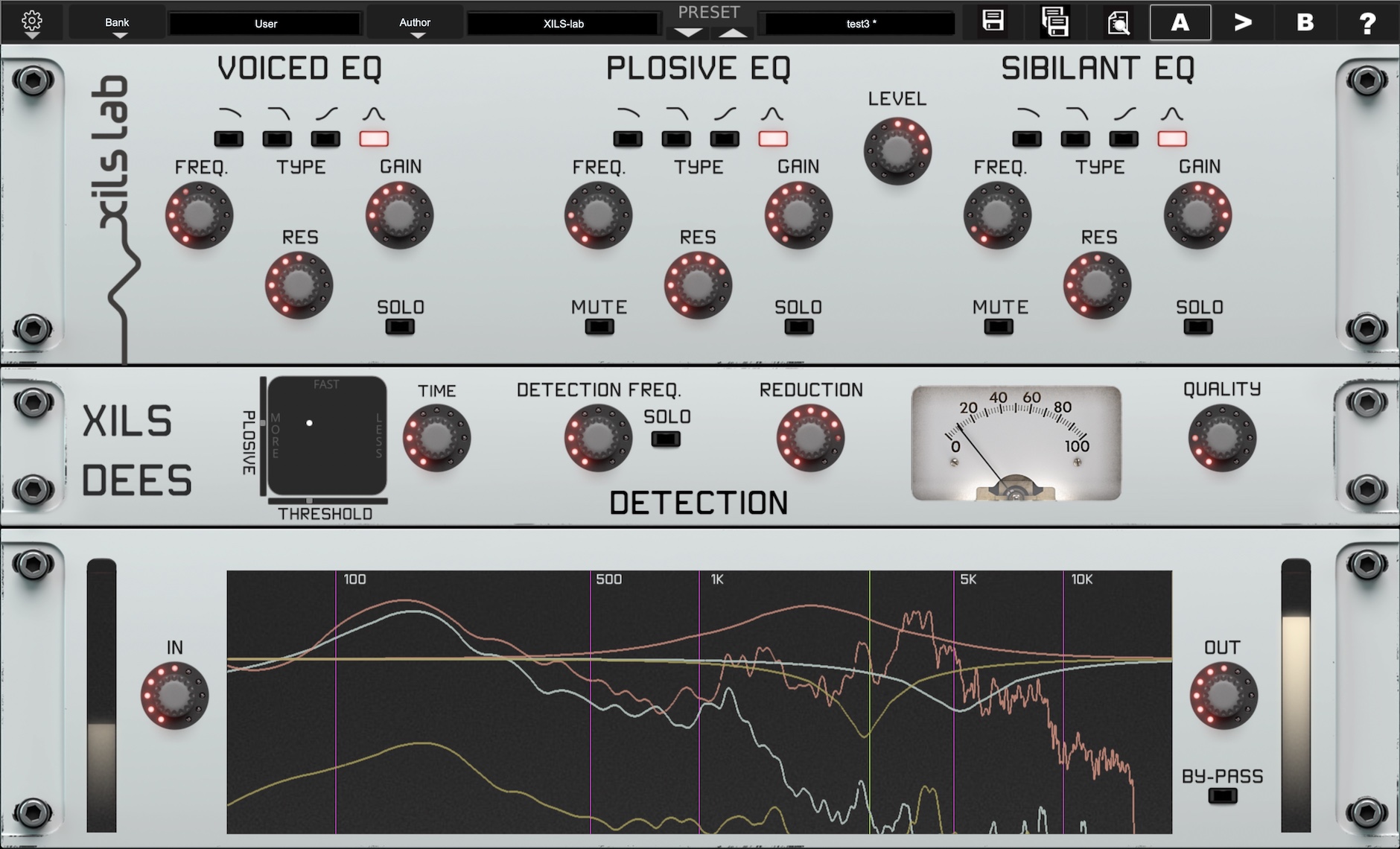Viewport: 1400px width, 849px height.
Task: Open the settings gear menu
Action: tap(31, 22)
